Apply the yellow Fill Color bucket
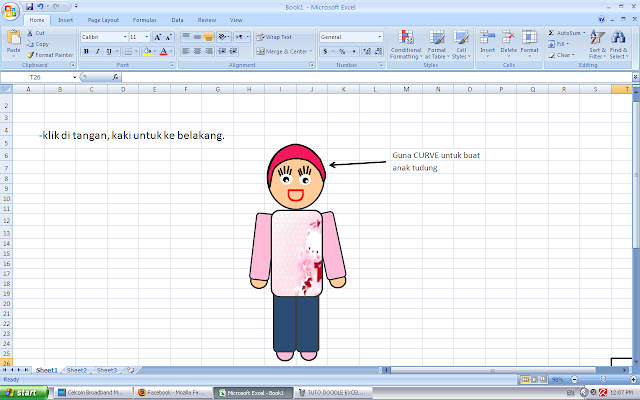Viewport: 640px width, 400px height. point(147,51)
